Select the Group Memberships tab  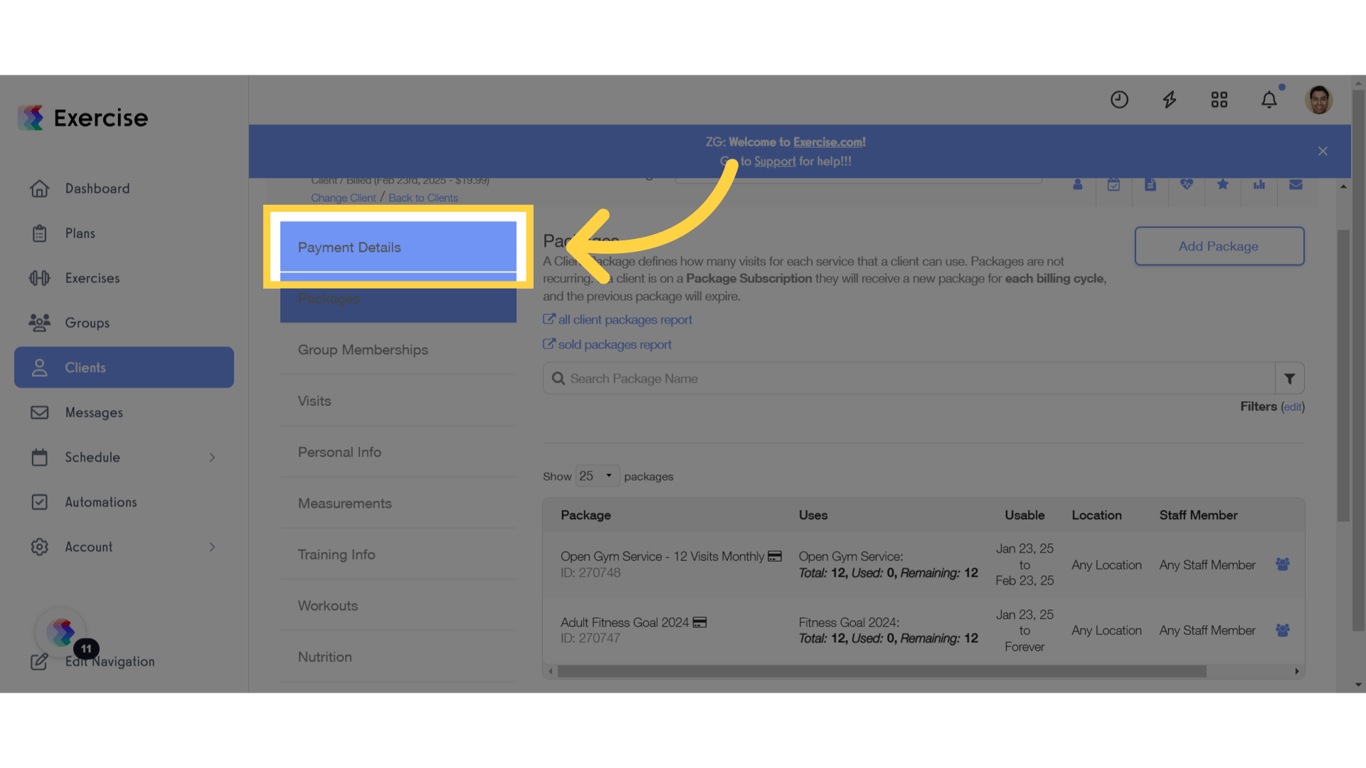[362, 350]
